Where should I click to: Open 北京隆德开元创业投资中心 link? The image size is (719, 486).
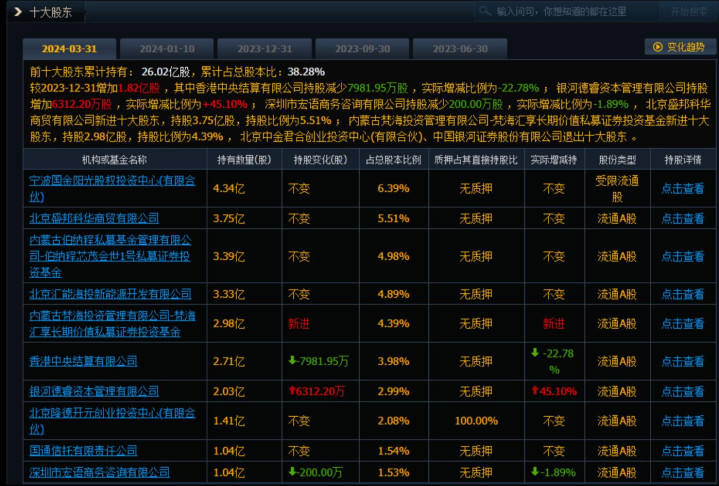point(112,421)
